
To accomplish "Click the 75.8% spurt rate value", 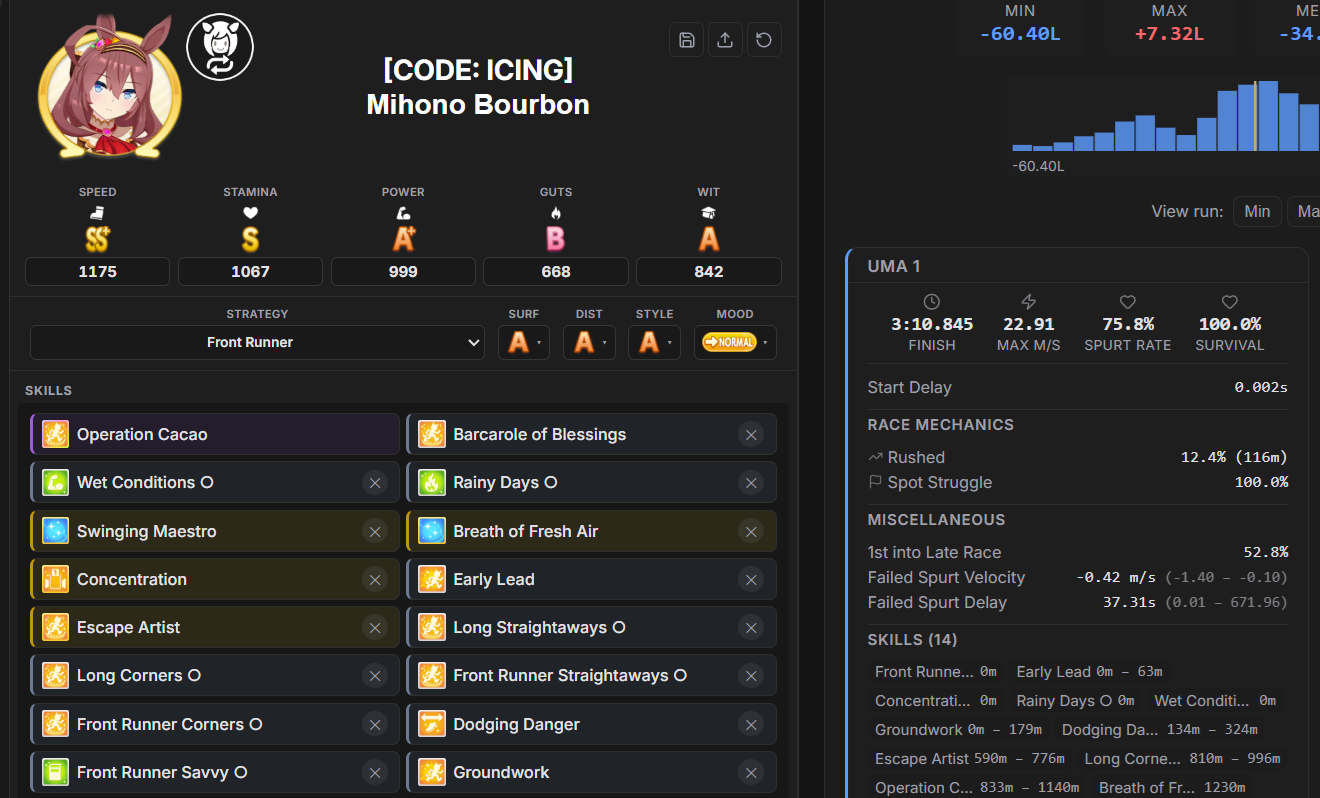I will point(1128,324).
